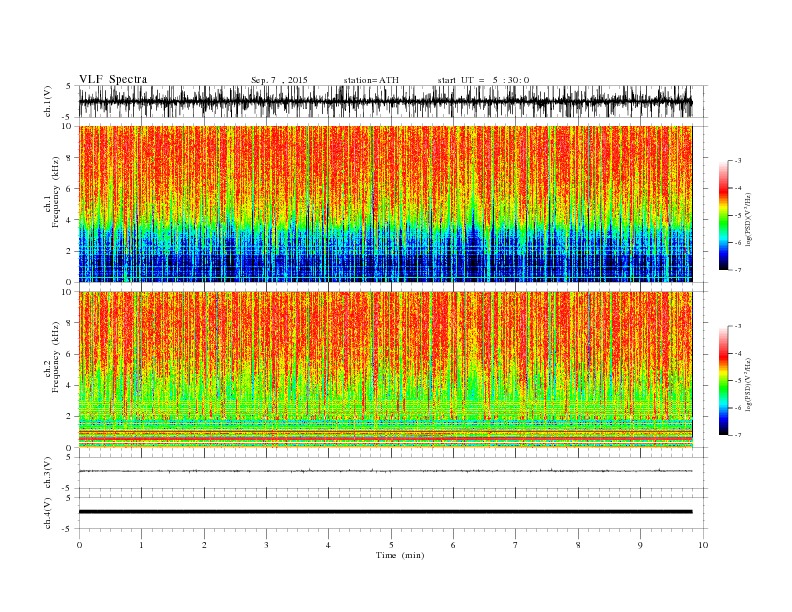Viewport: 792px width, 612px height.
Task: Click the time axis tick label "4"
Action: (328, 545)
